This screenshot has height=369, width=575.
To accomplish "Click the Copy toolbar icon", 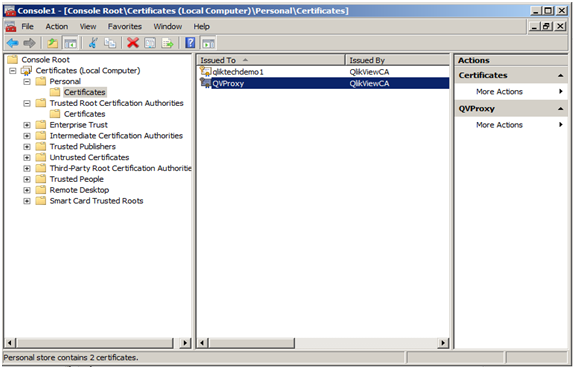I will (x=110, y=43).
